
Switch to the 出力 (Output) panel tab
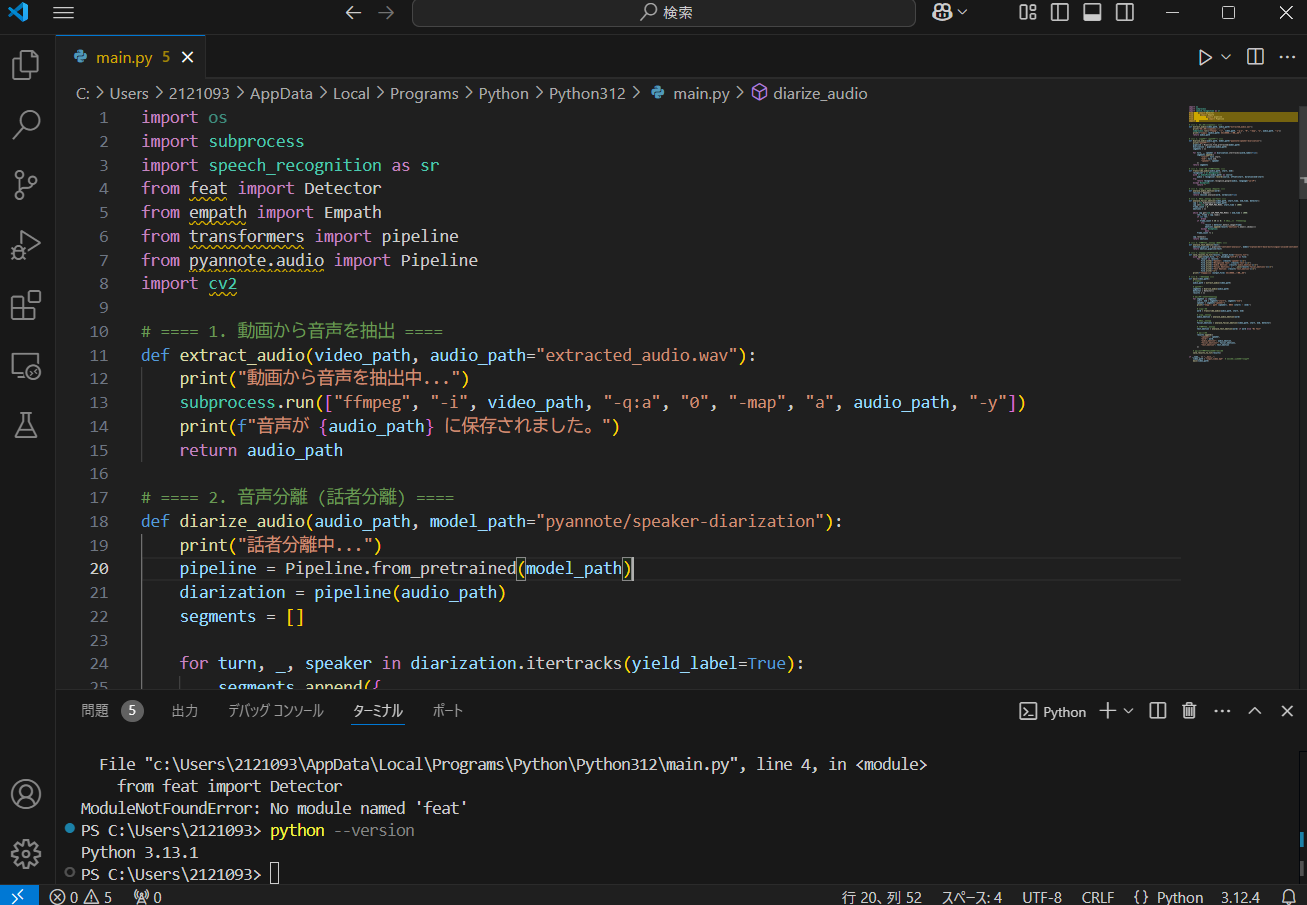[x=185, y=711]
